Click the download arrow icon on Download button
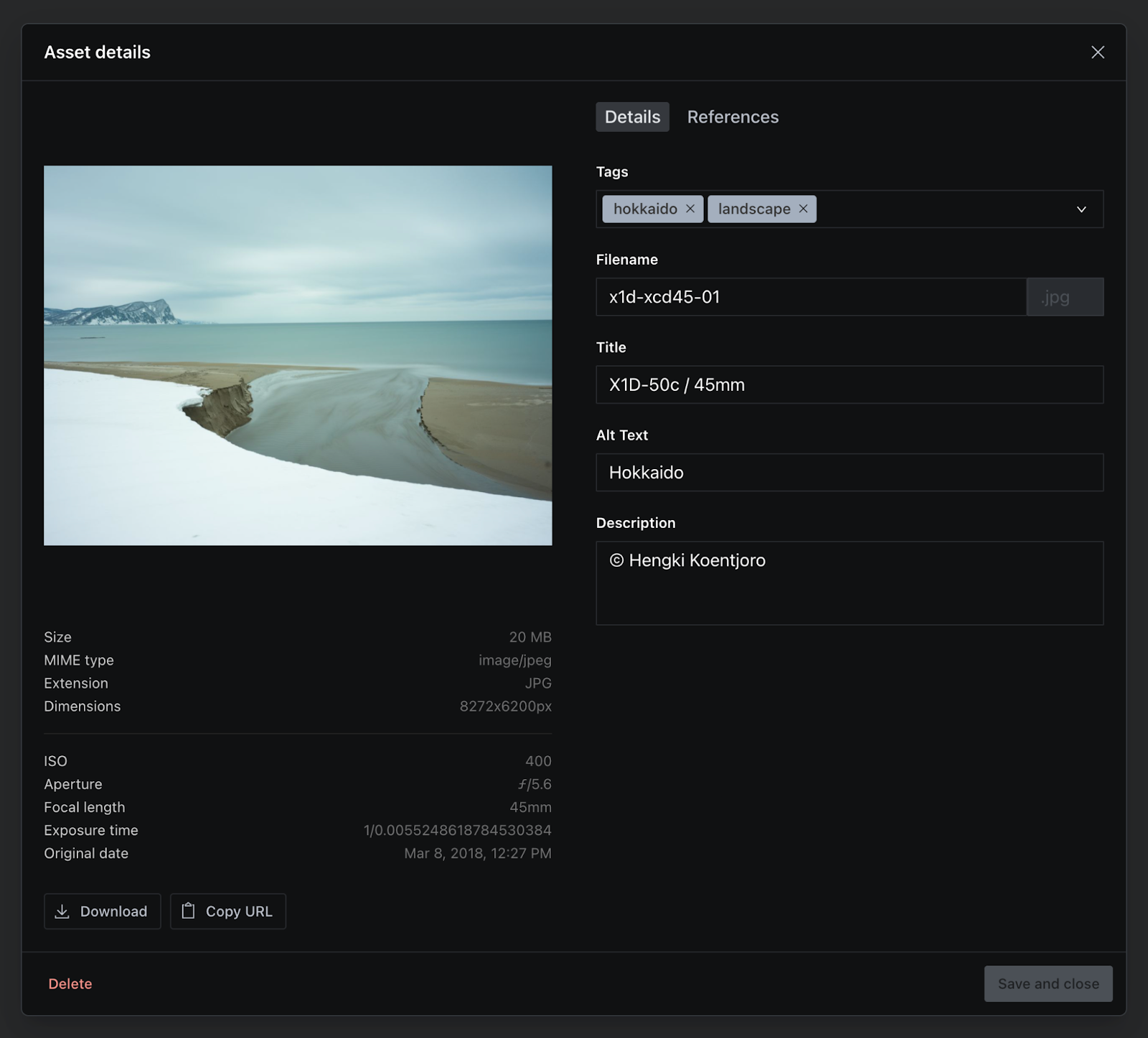 (x=64, y=911)
